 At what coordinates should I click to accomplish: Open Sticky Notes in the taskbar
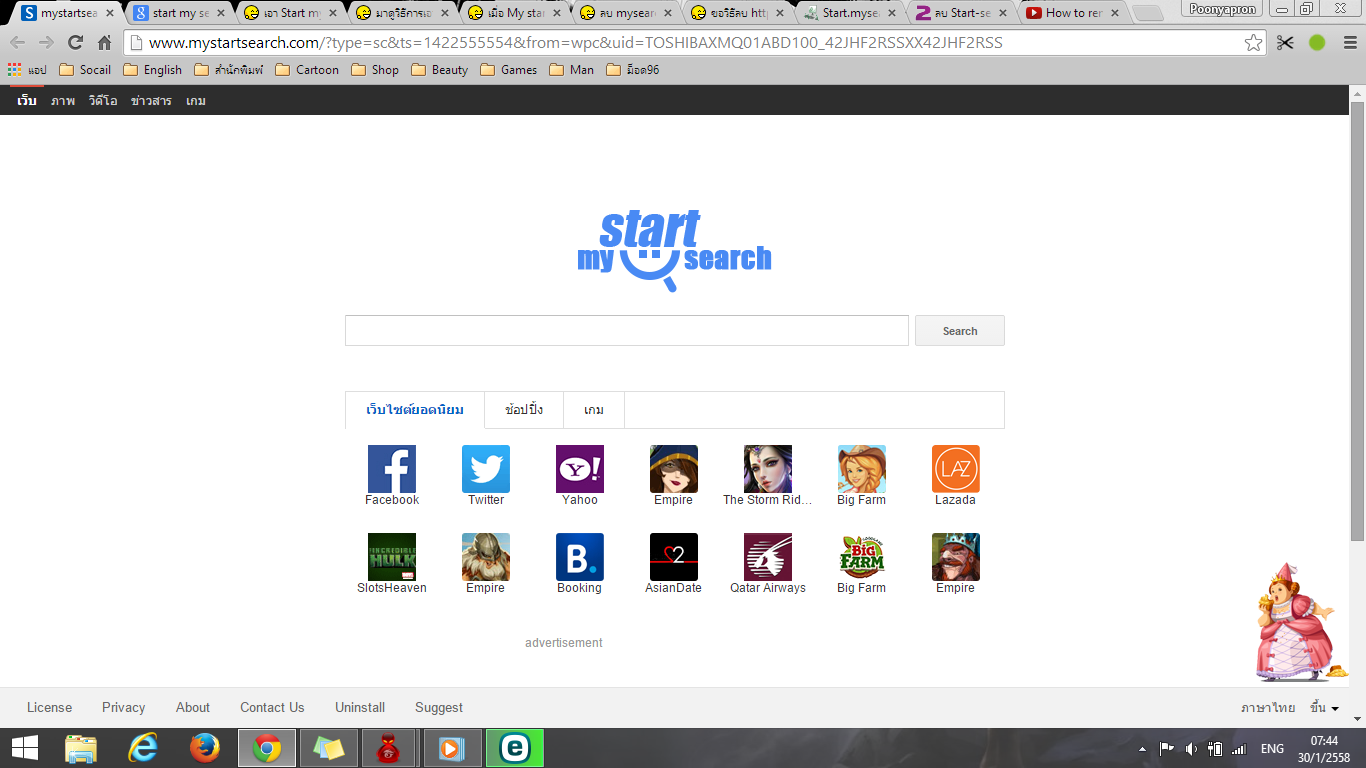coord(329,748)
